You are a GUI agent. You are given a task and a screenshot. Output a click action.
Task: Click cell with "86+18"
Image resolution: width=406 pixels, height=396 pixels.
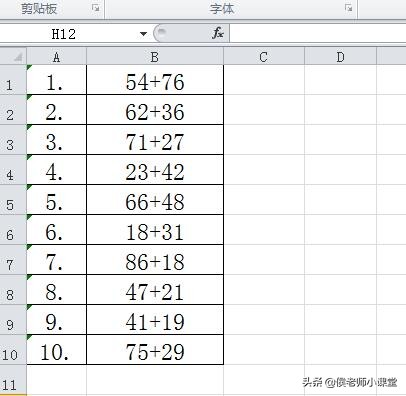point(155,260)
